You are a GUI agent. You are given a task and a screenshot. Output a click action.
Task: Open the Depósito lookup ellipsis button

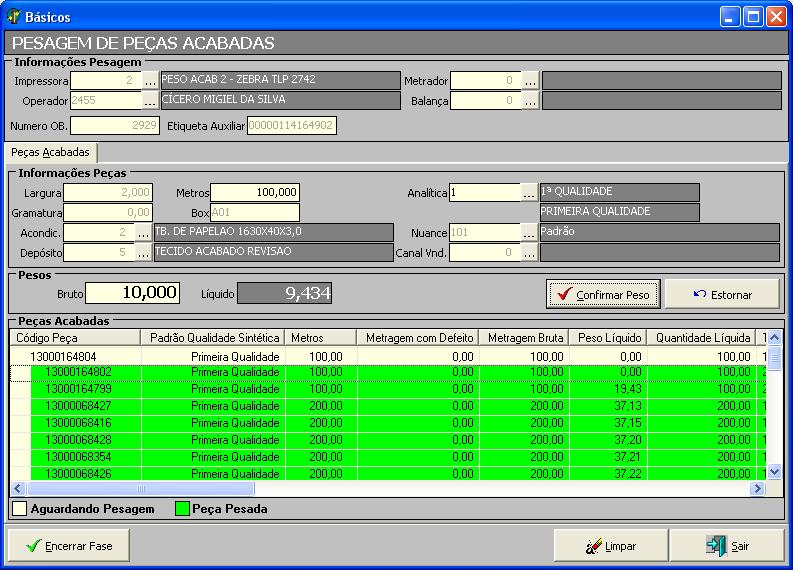tap(143, 252)
